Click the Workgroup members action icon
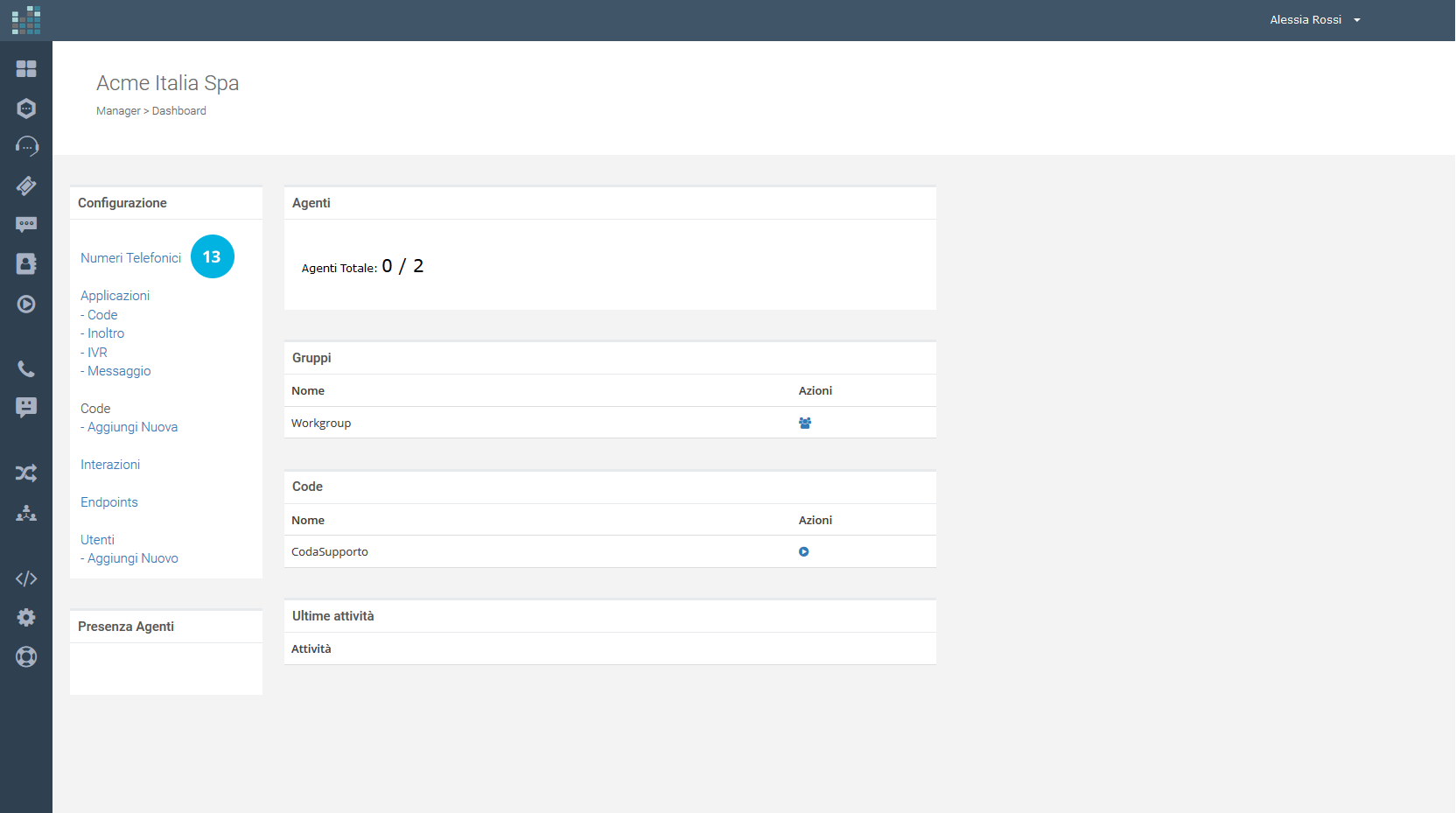The width and height of the screenshot is (1456, 813). pyautogui.click(x=805, y=423)
